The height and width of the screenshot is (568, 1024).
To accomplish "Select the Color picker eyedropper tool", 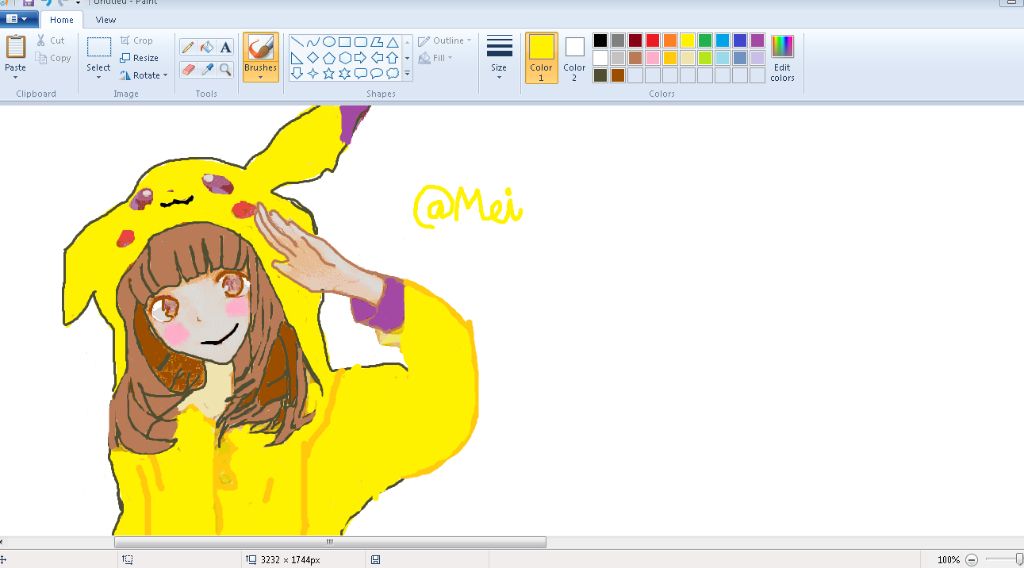I will pos(206,69).
